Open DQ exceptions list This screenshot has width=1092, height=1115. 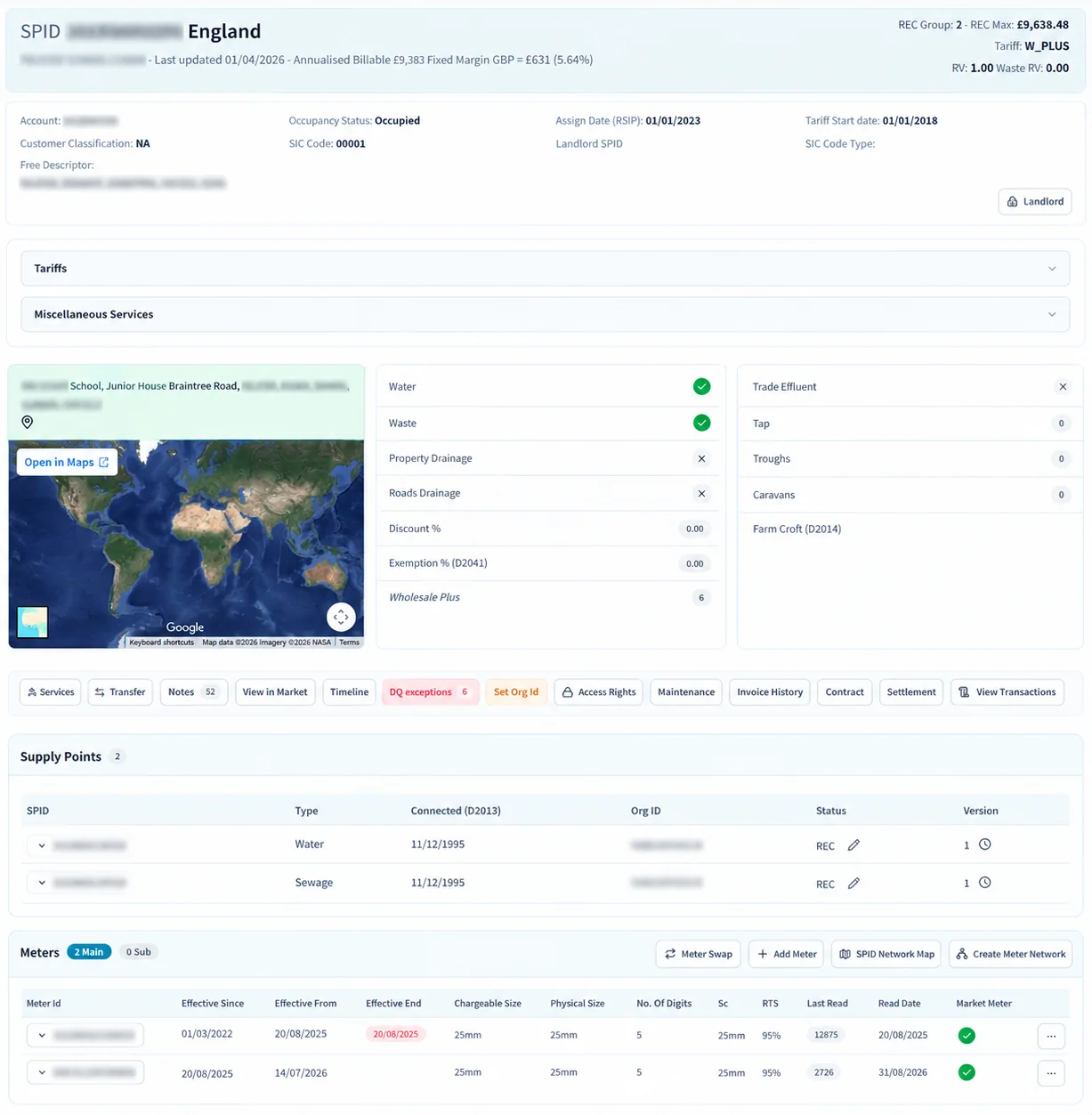click(x=430, y=691)
